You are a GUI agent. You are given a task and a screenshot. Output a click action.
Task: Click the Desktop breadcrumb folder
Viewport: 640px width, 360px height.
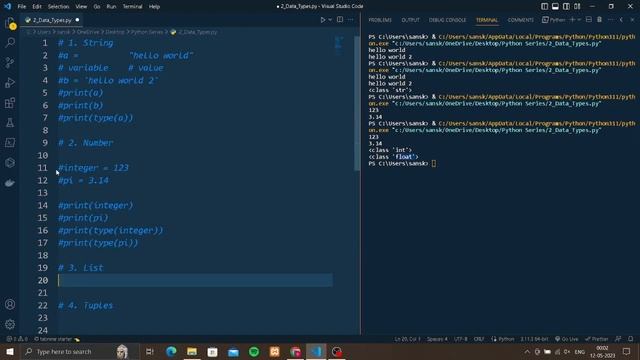(115, 32)
